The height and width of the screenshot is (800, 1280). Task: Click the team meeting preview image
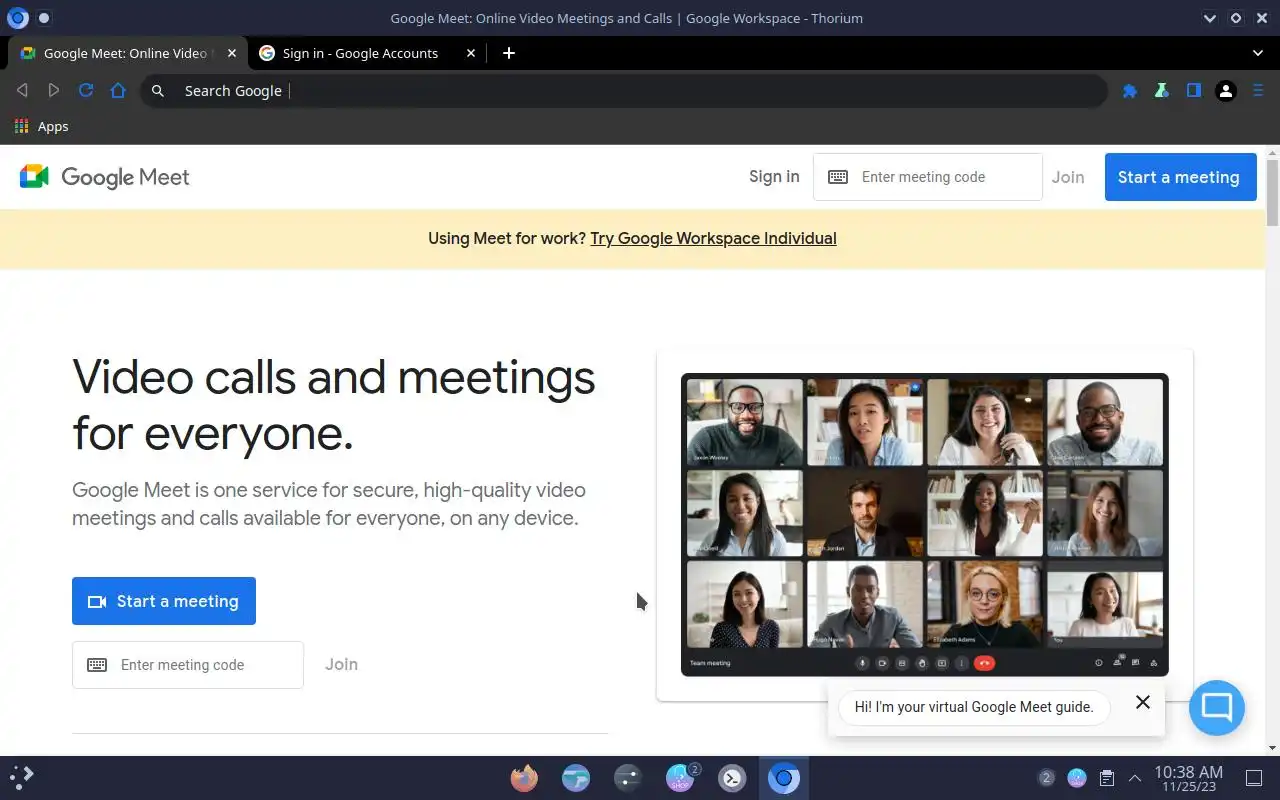coord(925,525)
